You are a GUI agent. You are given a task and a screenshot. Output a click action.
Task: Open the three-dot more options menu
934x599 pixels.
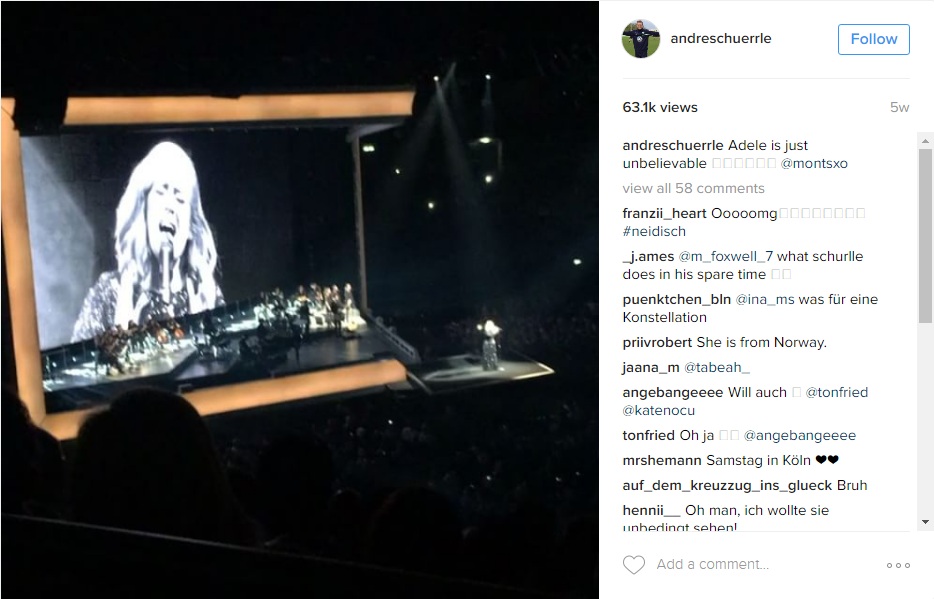pos(898,565)
